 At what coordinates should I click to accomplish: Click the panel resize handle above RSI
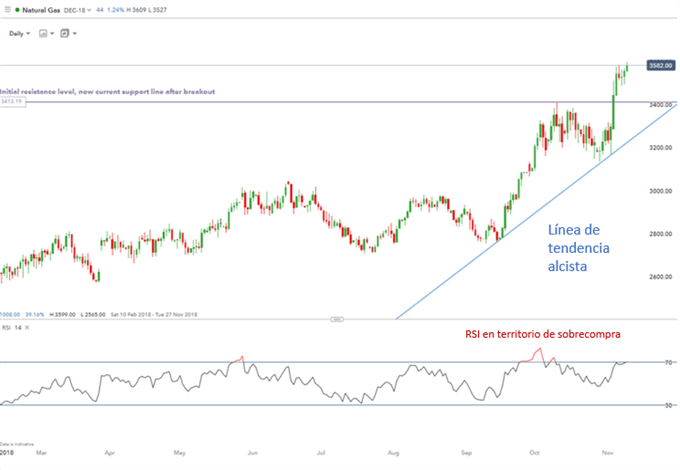[x=337, y=319]
